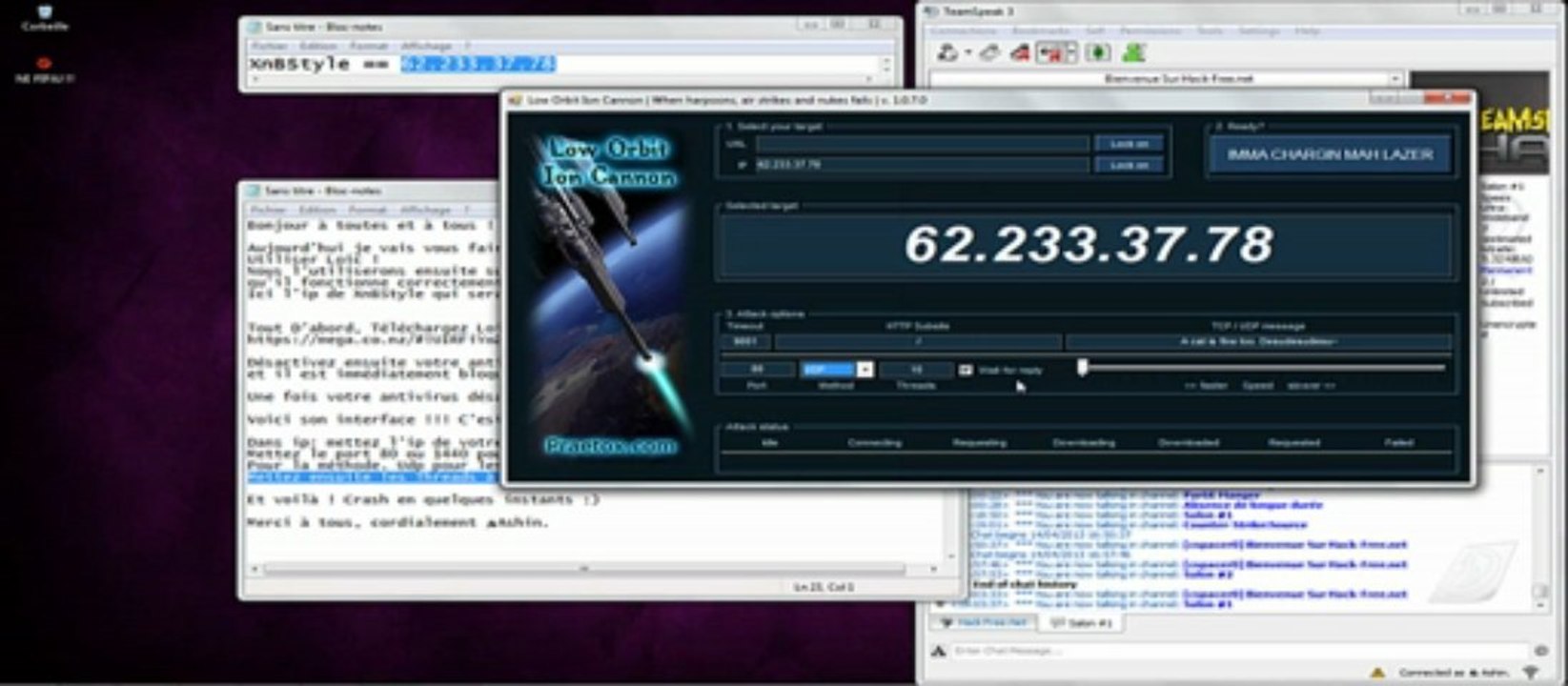Open the TeamSpeak Bookmarks menu
This screenshot has height=686, width=1568.
1042,30
